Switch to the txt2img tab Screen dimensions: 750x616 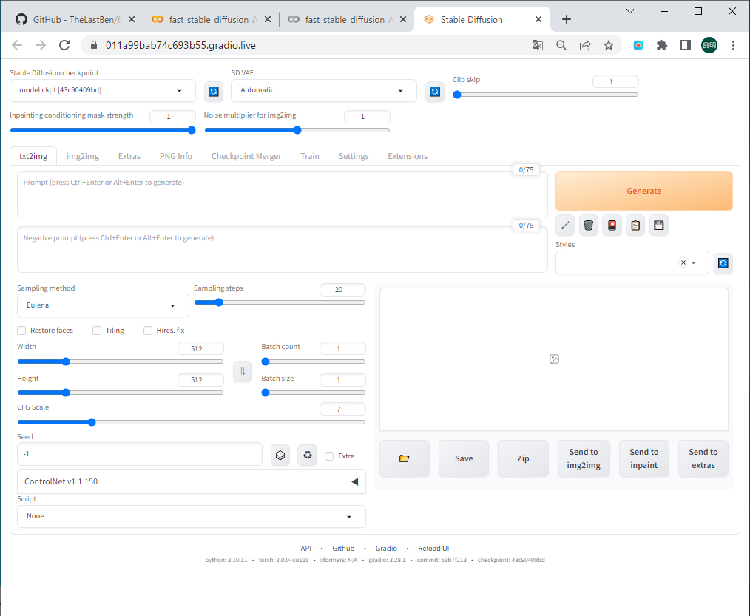point(33,156)
